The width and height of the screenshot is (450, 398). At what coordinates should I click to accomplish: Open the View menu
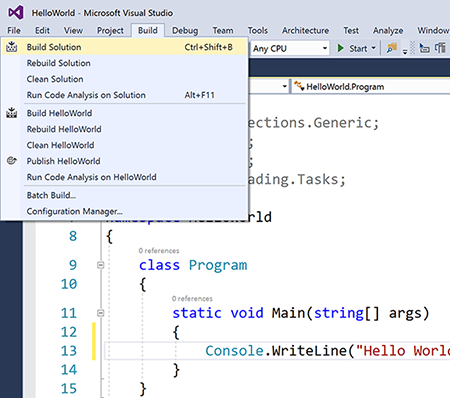73,30
